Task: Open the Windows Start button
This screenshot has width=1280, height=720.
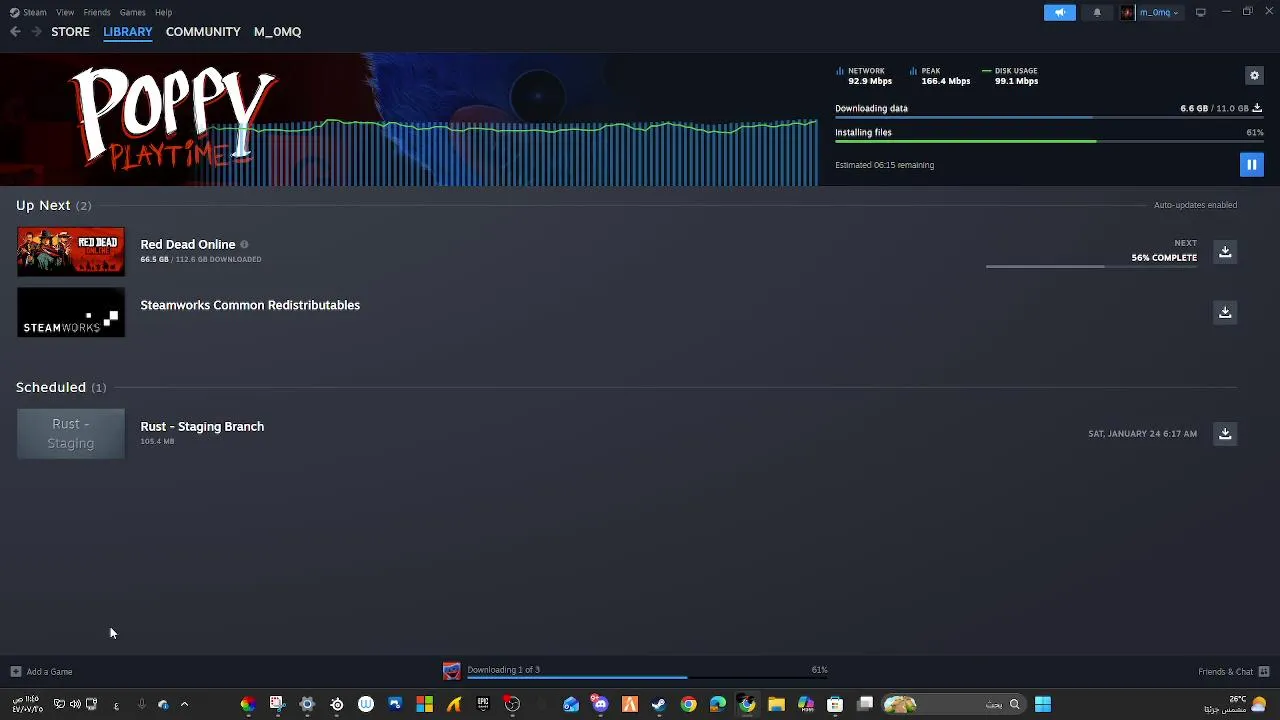Action: click(x=1043, y=705)
